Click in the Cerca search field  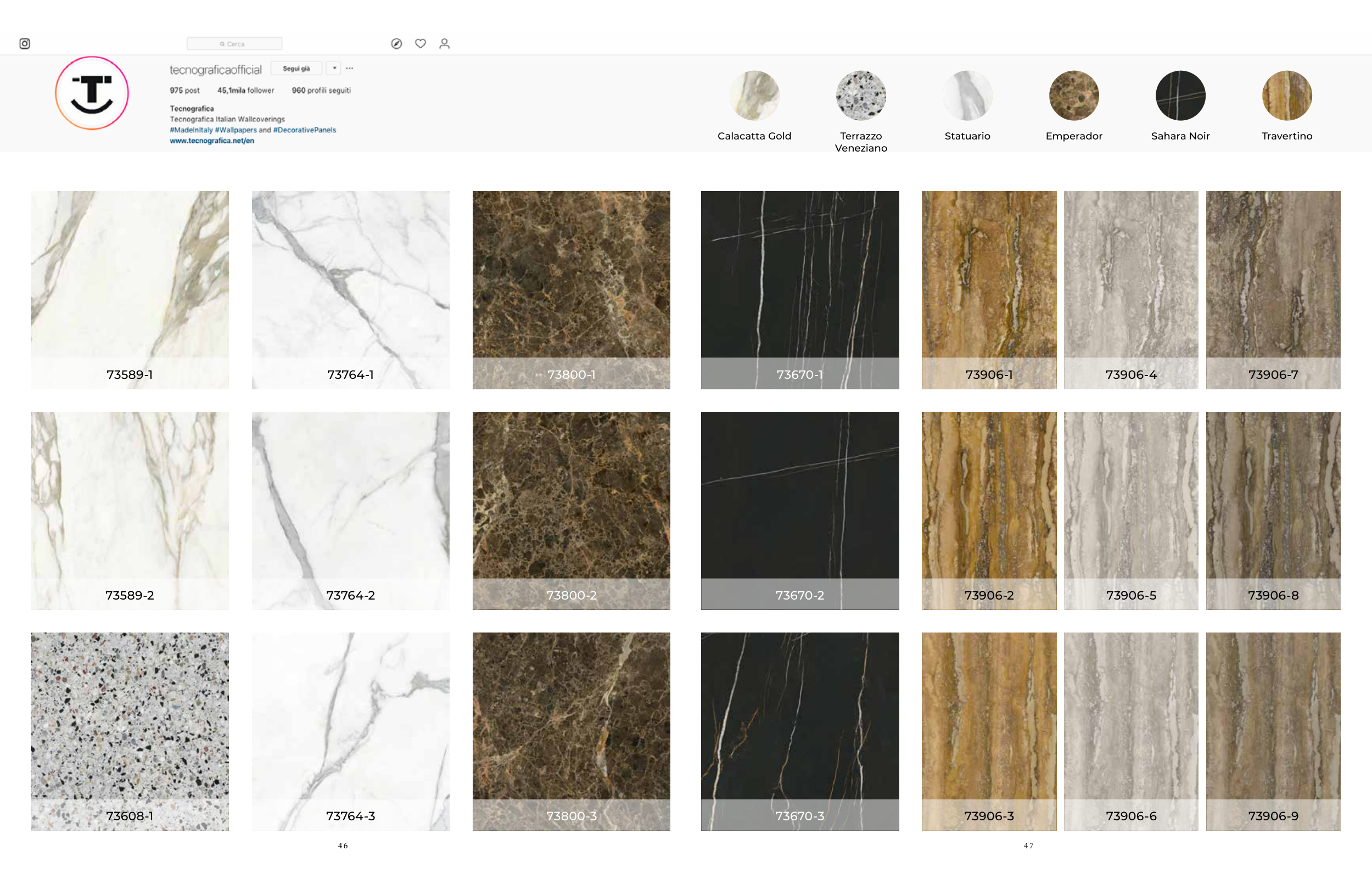click(x=234, y=44)
